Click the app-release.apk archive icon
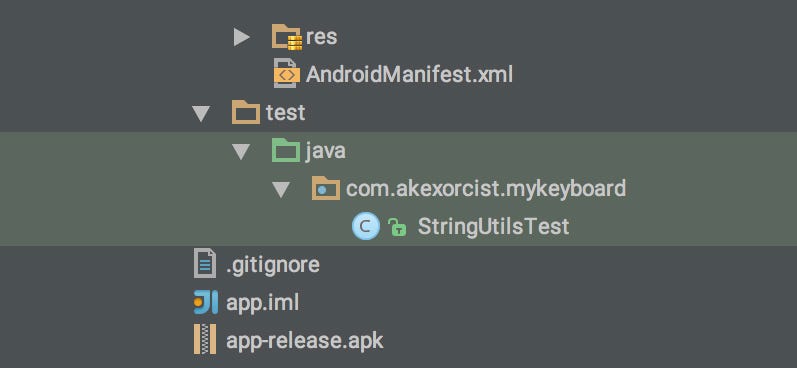The image size is (797, 368). tap(205, 339)
